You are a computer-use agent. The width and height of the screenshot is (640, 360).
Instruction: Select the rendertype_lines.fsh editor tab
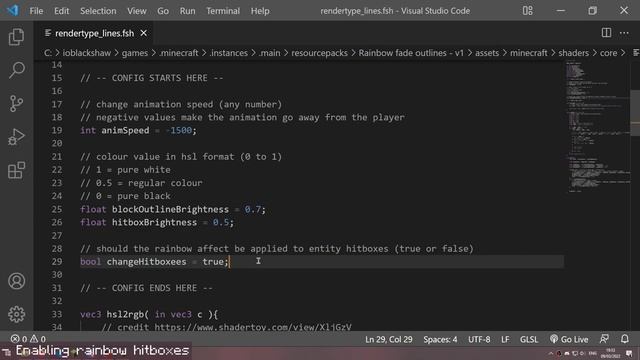pyautogui.click(x=94, y=33)
